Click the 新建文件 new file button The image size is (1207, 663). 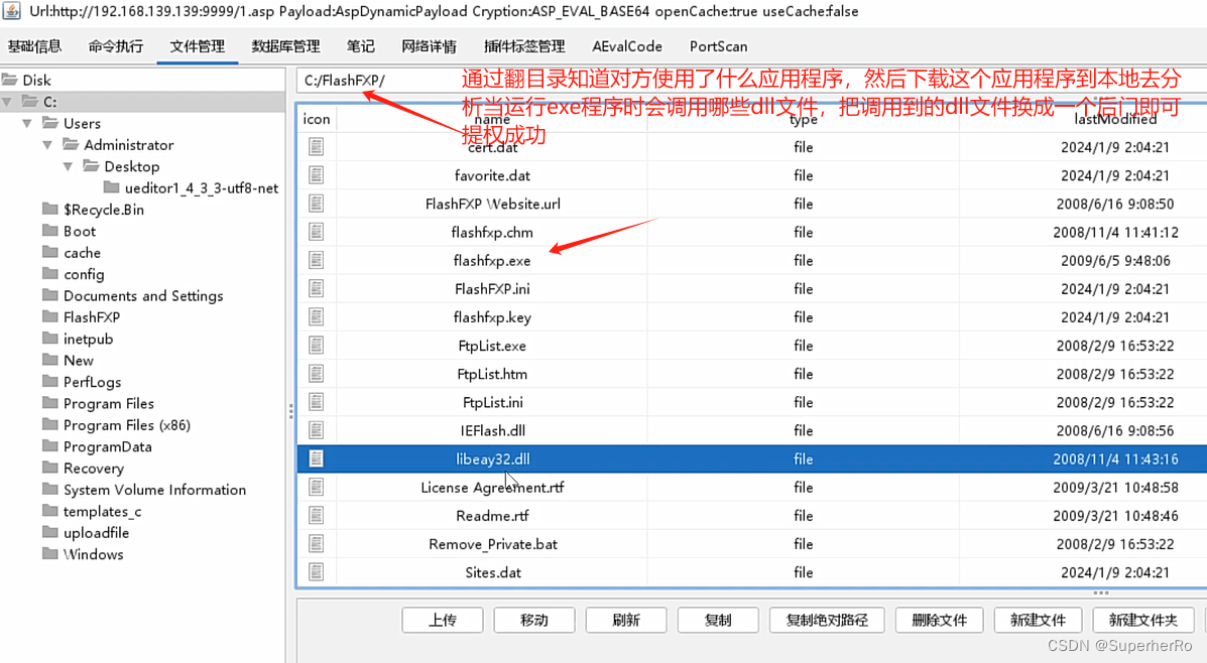pos(1039,620)
